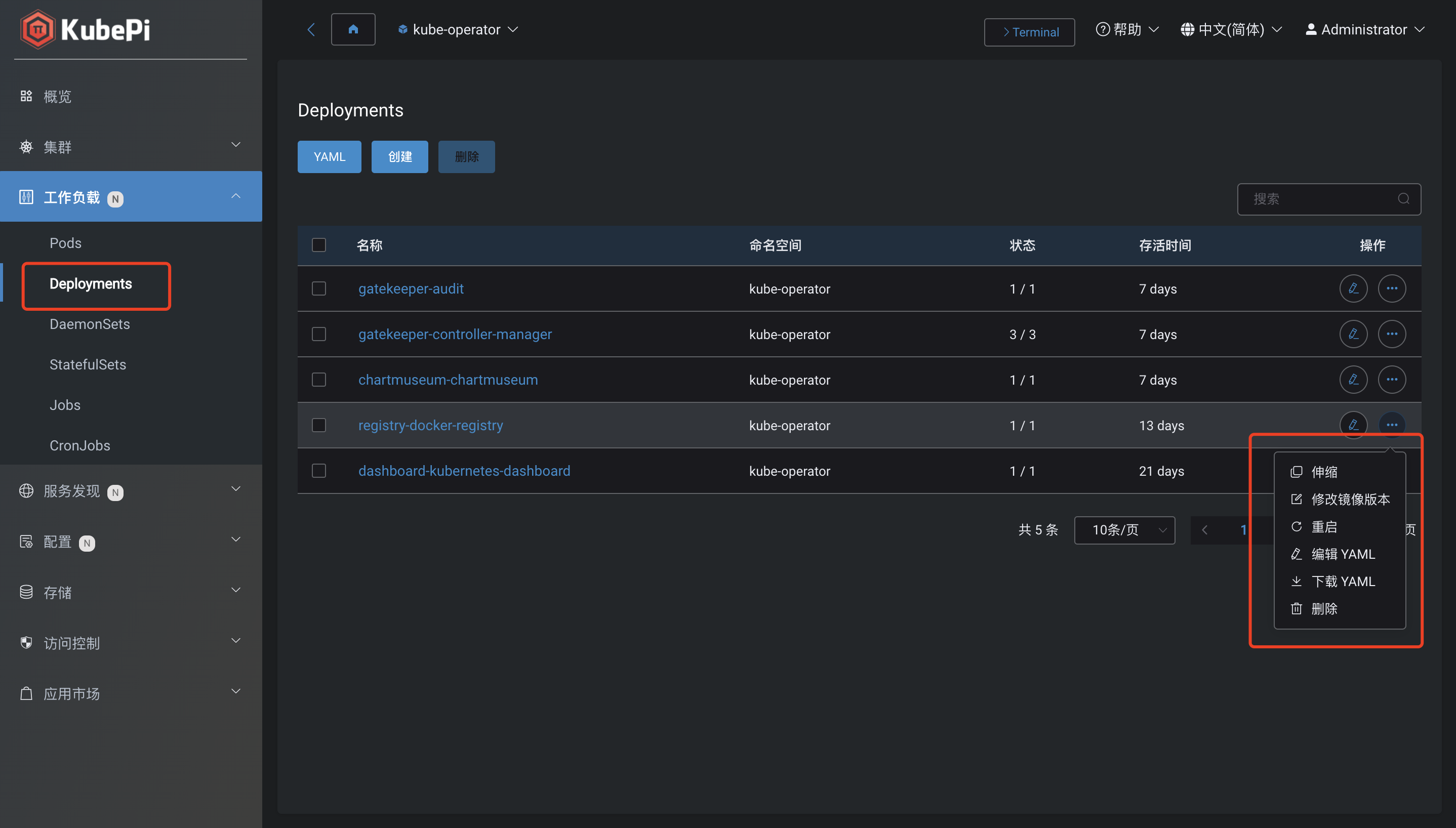Viewport: 1456px width, 828px height.
Task: Open more actions for chartmuseum-chartmuseum
Action: pyautogui.click(x=1392, y=379)
